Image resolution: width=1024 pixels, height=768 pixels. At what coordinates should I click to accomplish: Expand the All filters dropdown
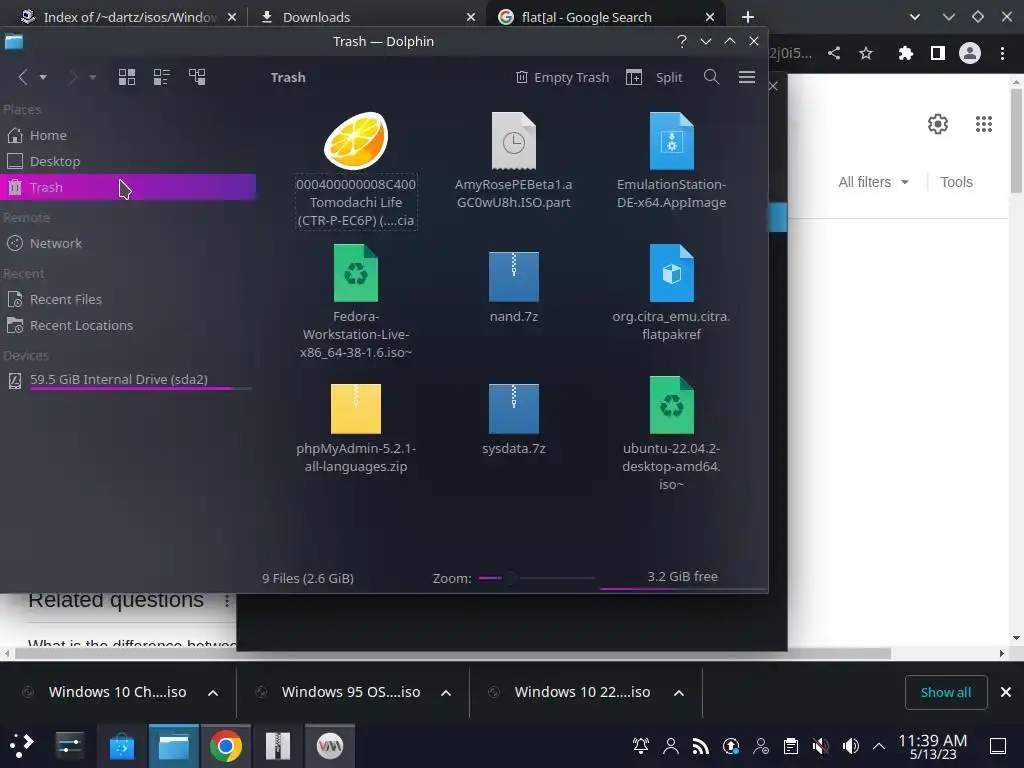tap(874, 182)
